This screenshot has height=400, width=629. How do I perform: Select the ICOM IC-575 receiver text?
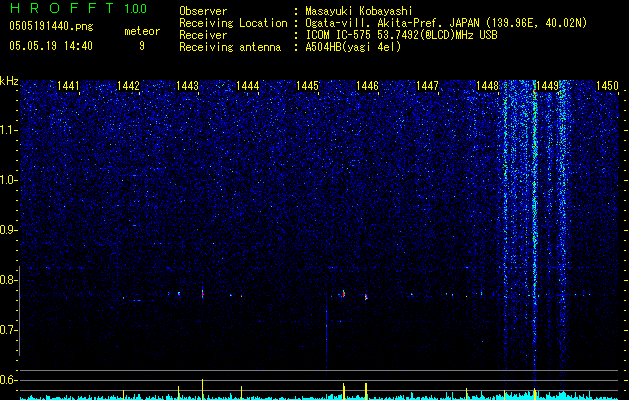(x=401, y=35)
